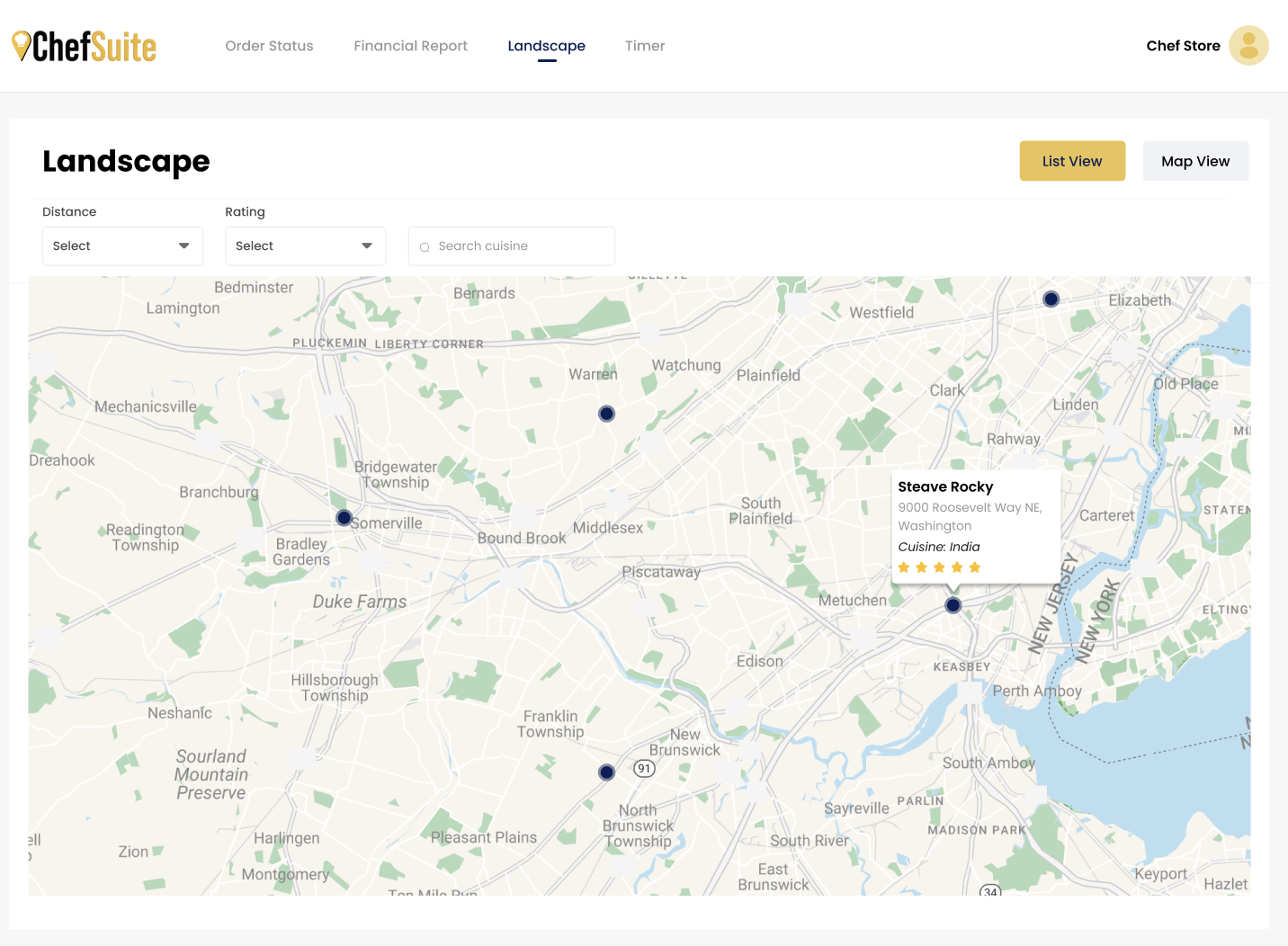This screenshot has height=946, width=1288.
Task: Go to the Order Status tab
Action: click(x=269, y=46)
